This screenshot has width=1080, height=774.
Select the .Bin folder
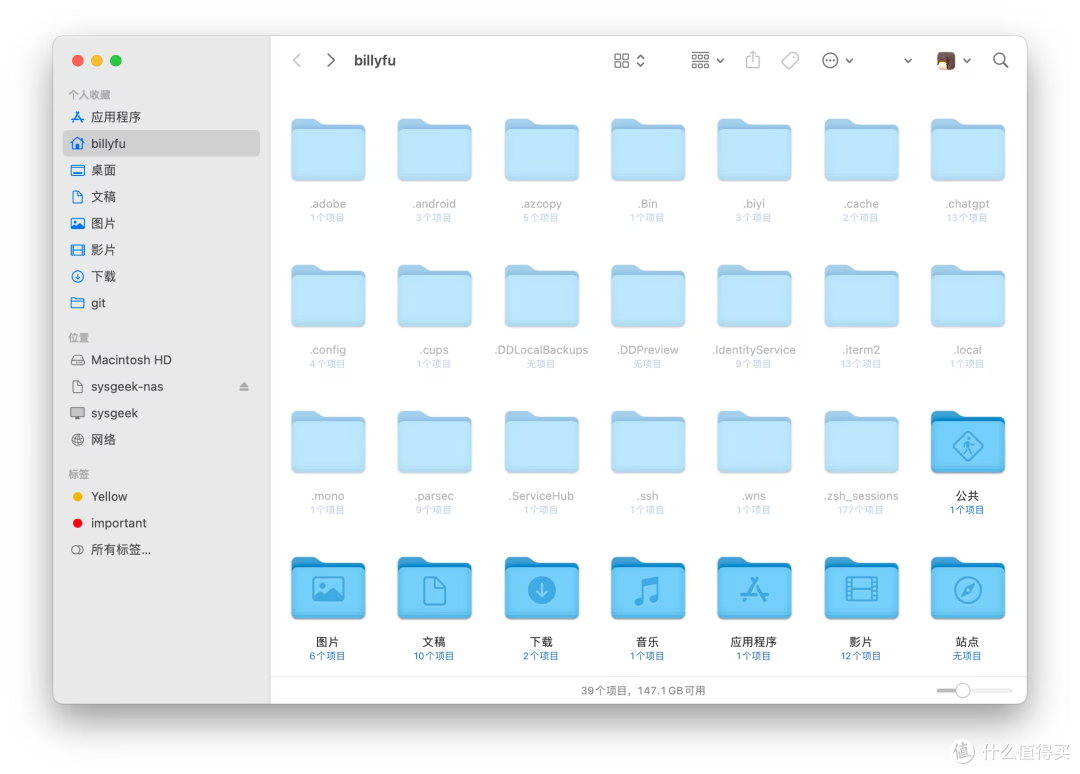647,150
